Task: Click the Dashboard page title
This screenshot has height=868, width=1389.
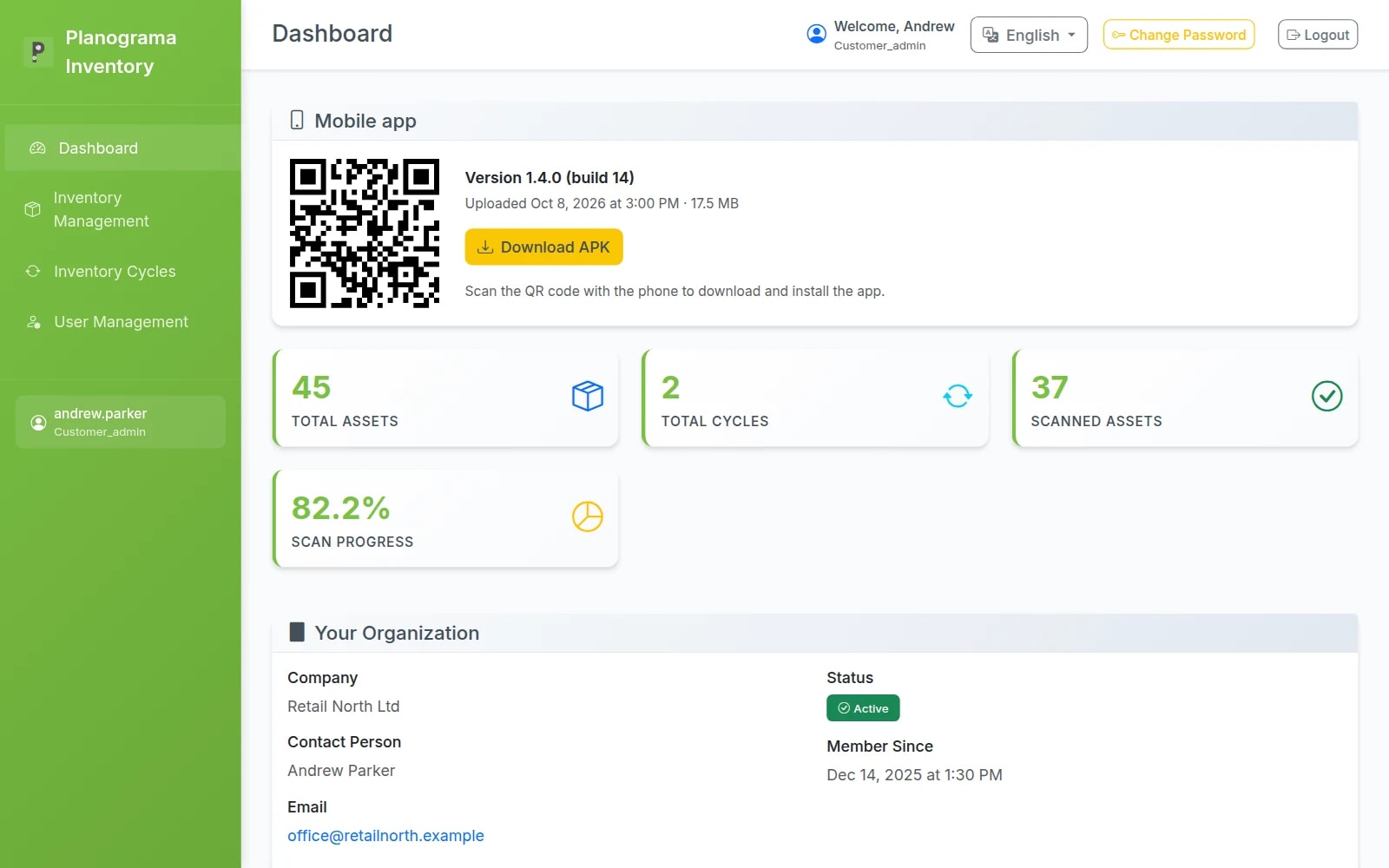Action: tap(332, 34)
